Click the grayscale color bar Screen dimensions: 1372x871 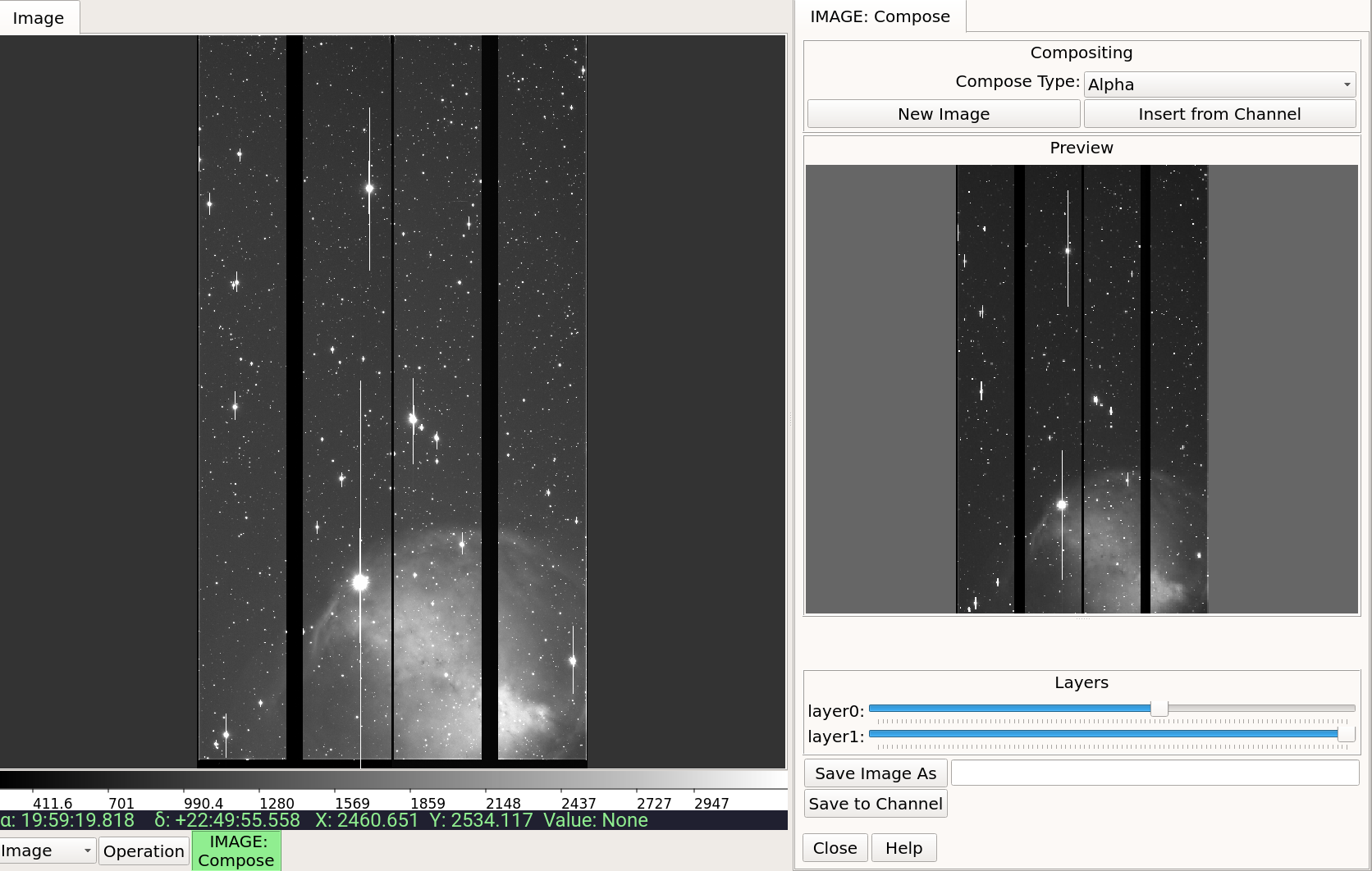coord(393,779)
